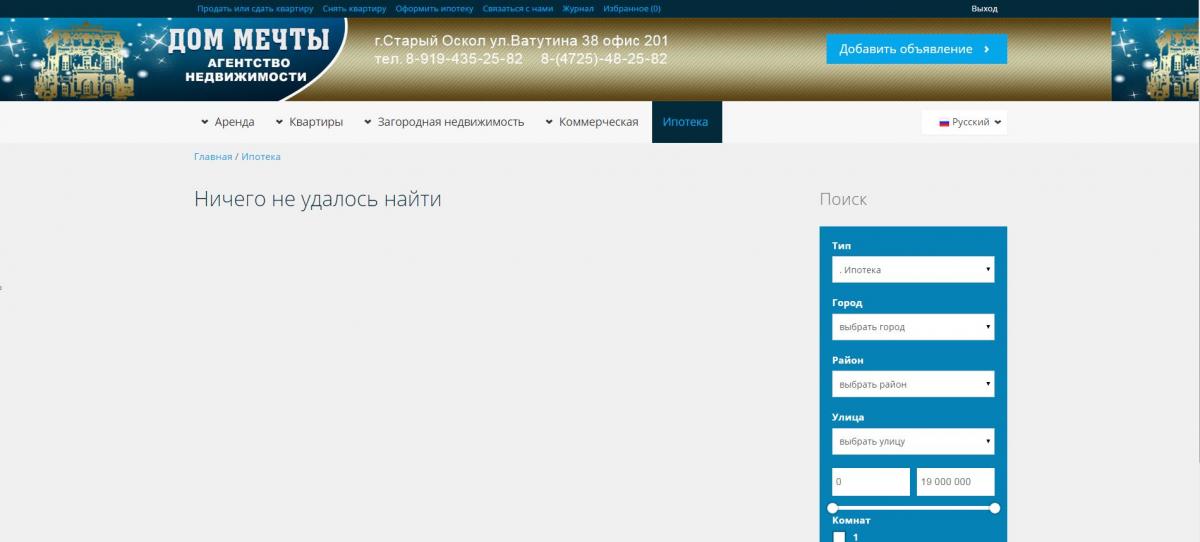Image resolution: width=1200 pixels, height=542 pixels.
Task: Click the Выход link
Action: 984,8
